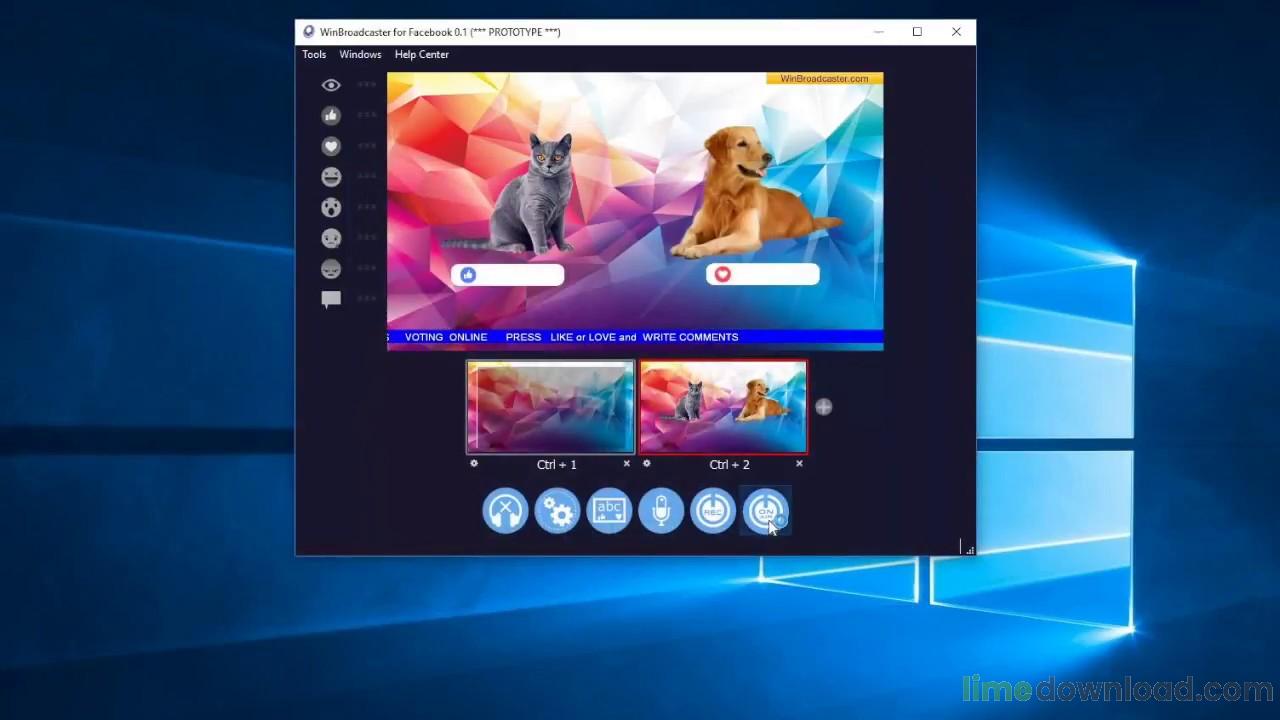1280x720 pixels.
Task: Toggle the microphone button
Action: [661, 511]
